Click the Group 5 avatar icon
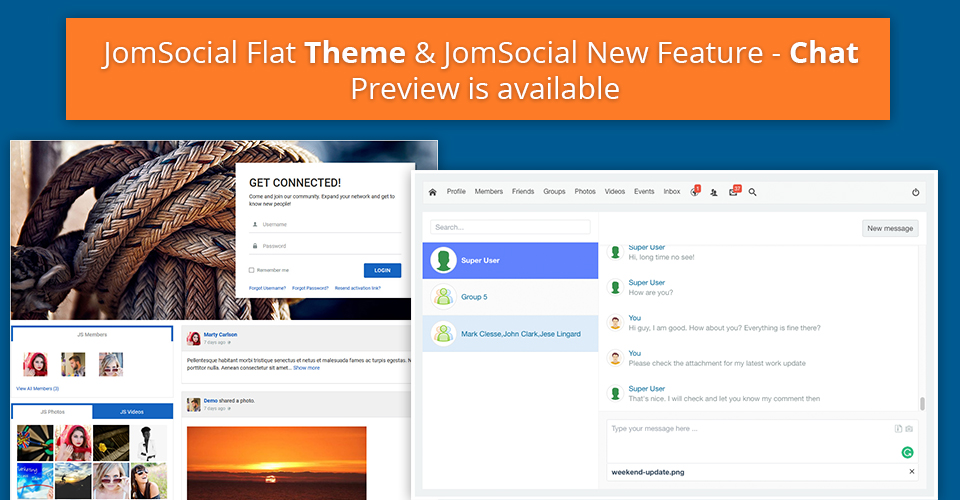The image size is (960, 500). coord(443,297)
